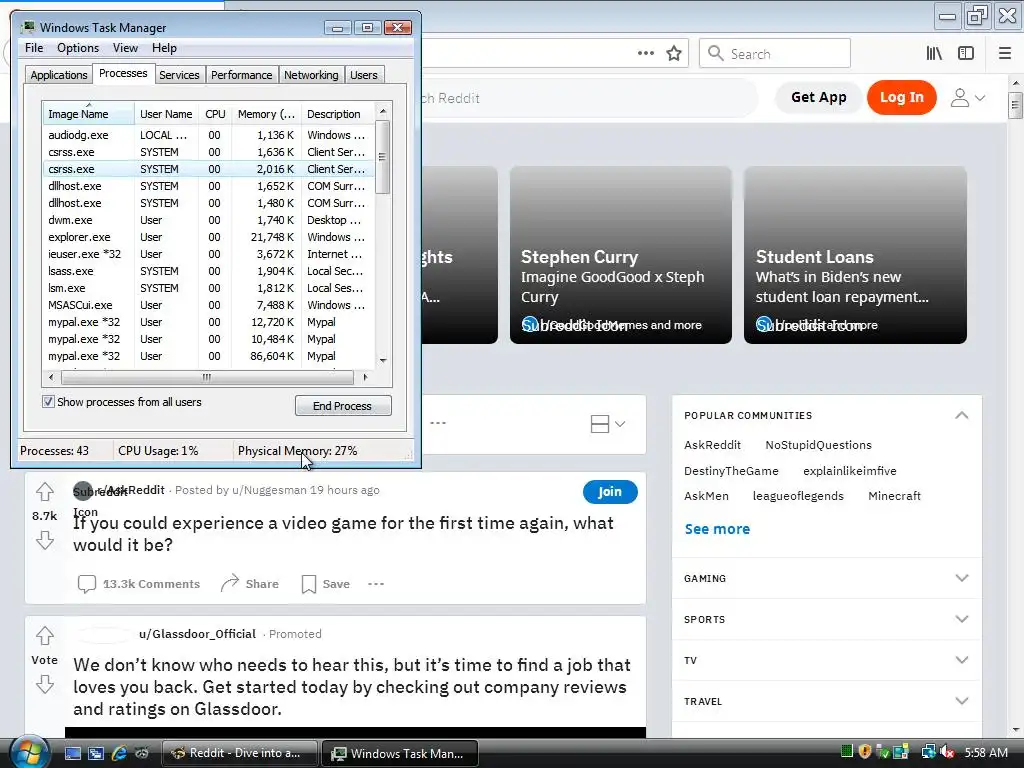Open the NoStupidQuestions community link

pyautogui.click(x=818, y=445)
